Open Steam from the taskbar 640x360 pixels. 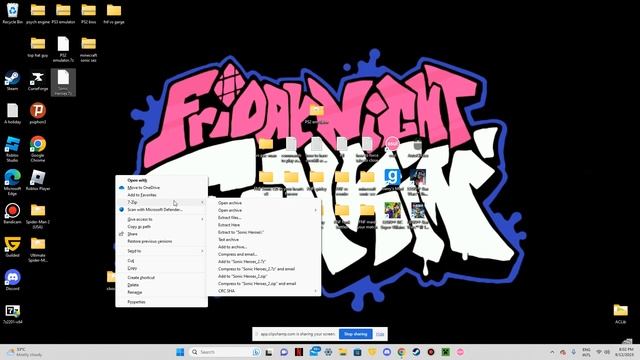coord(416,352)
